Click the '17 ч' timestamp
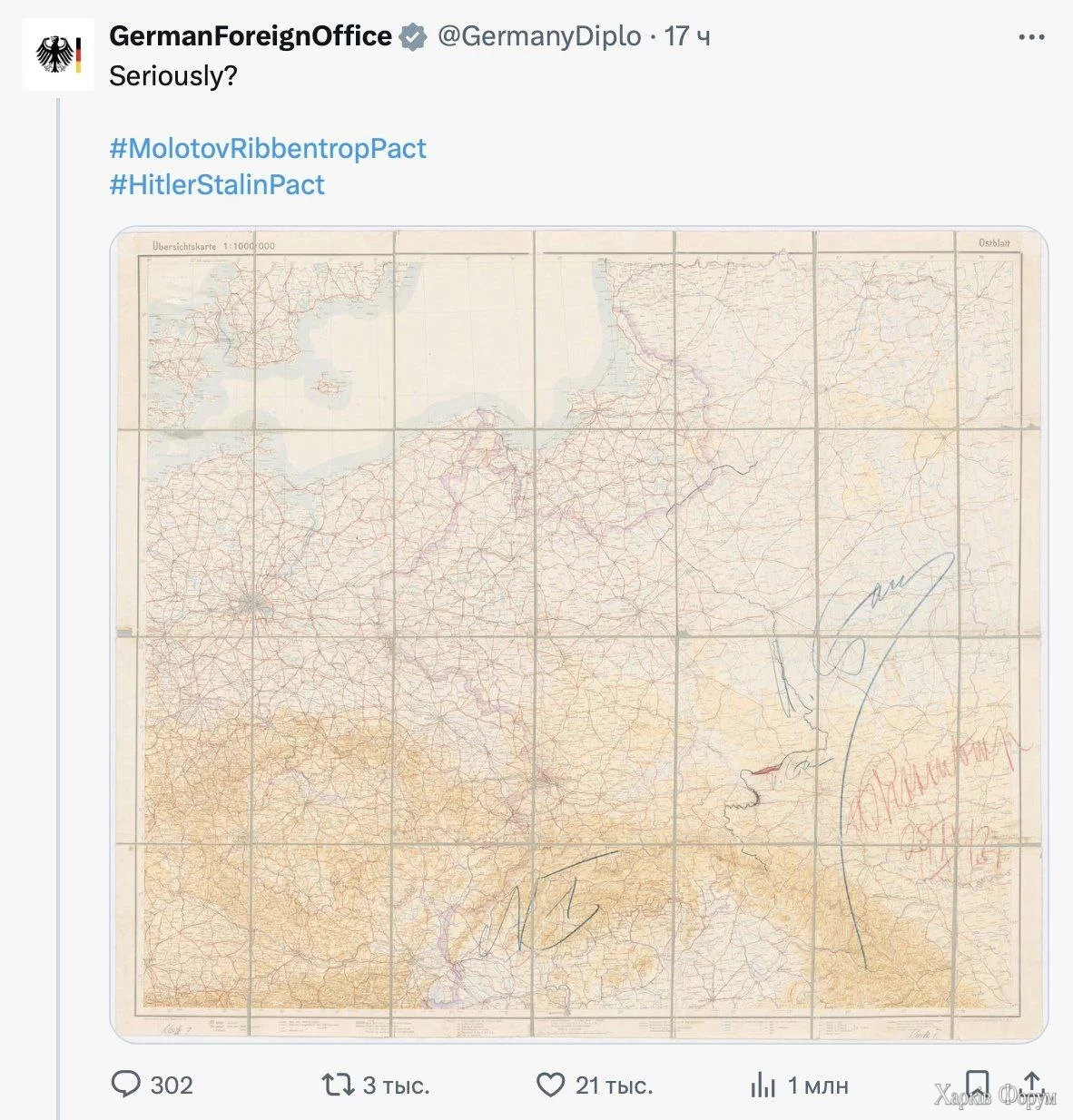The image size is (1073, 1120). click(x=688, y=37)
